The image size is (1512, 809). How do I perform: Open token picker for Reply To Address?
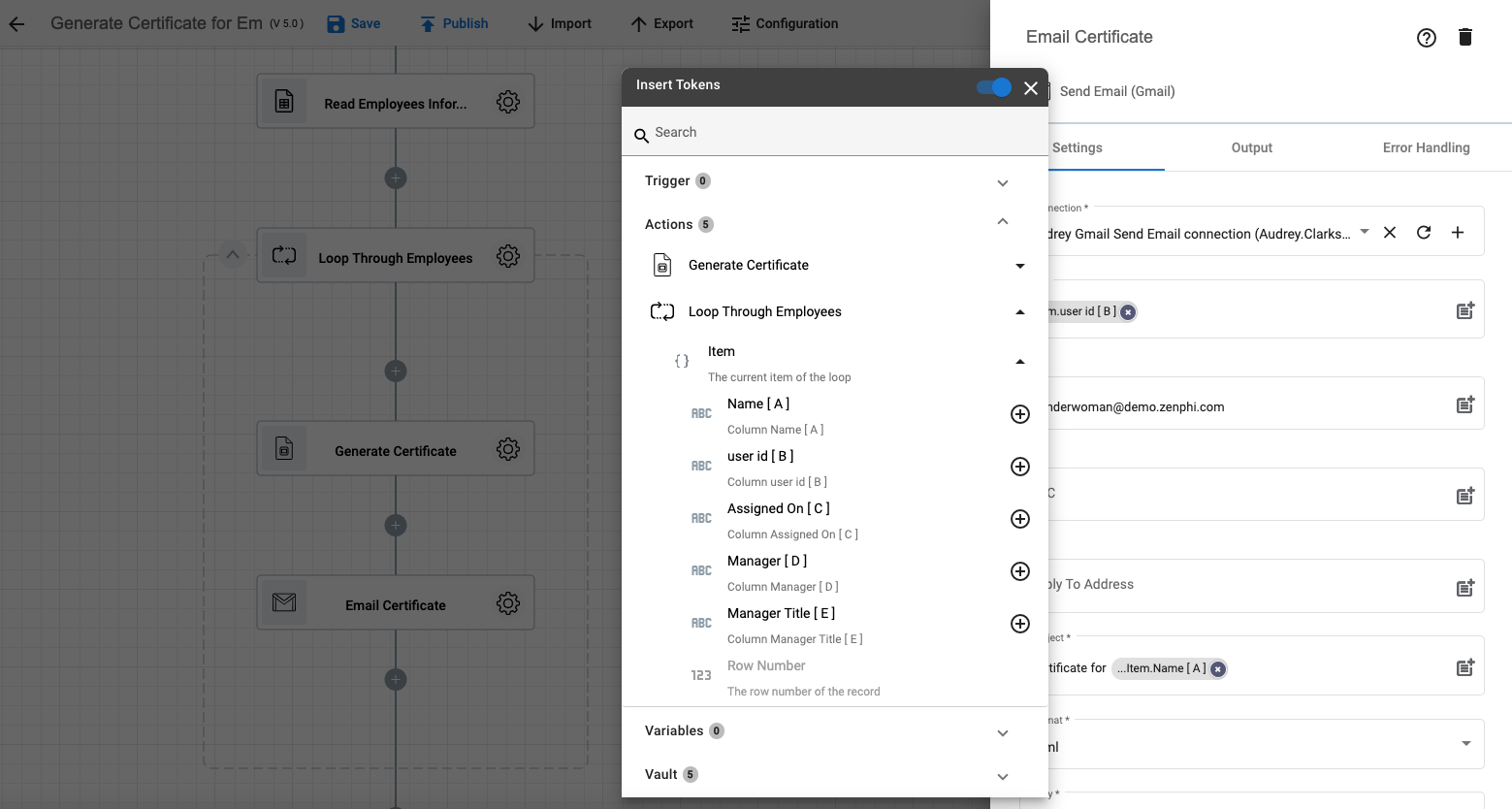point(1465,587)
